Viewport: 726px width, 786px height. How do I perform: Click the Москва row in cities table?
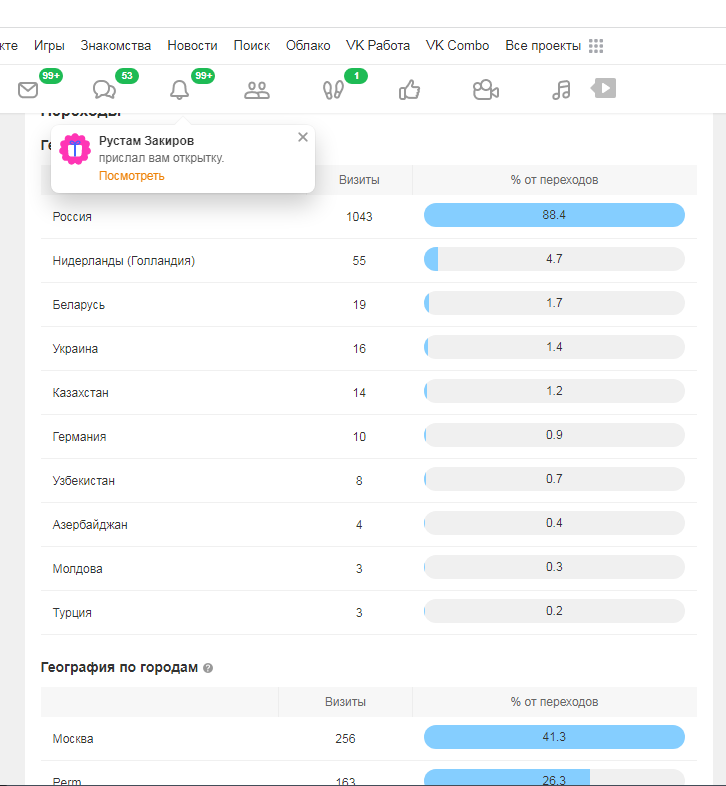coord(73,739)
